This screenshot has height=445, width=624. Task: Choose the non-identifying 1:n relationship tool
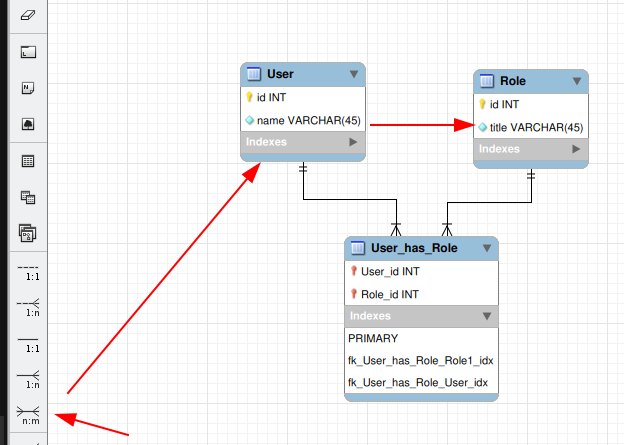30,305
